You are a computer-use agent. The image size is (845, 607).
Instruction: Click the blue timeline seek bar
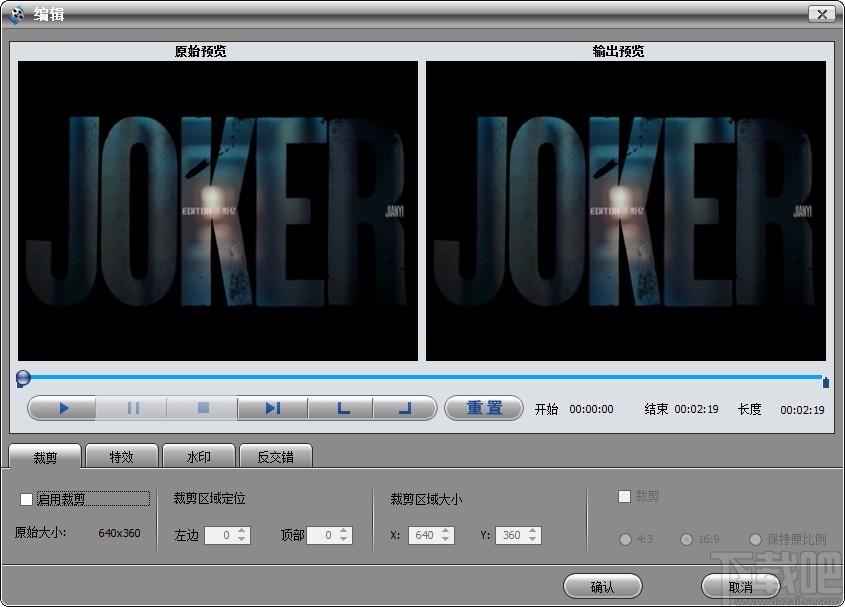coord(426,376)
